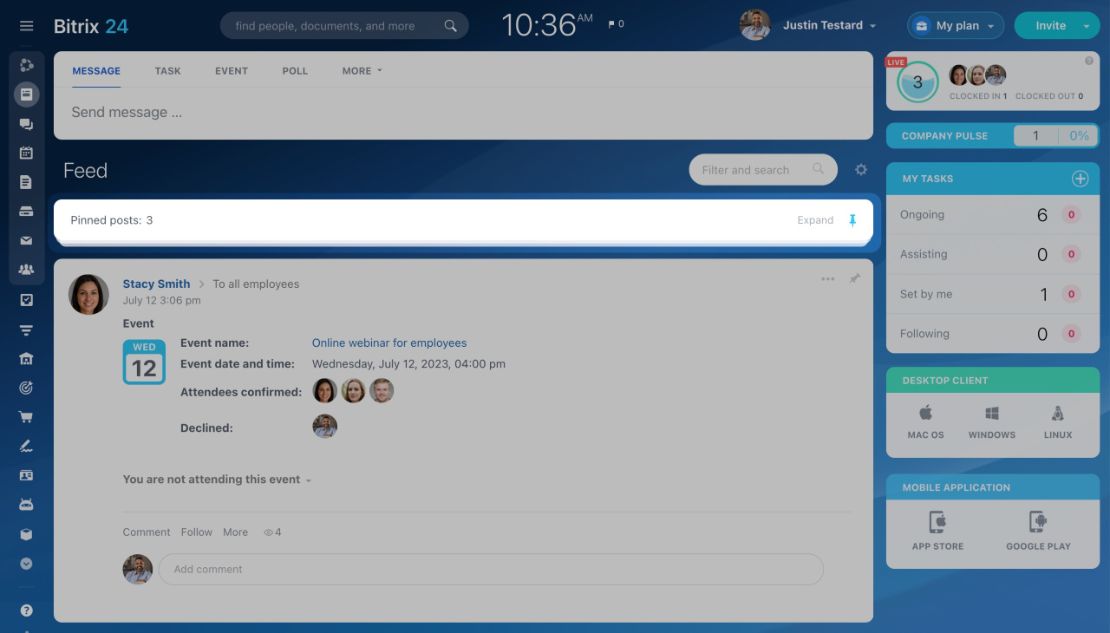Open the Online webinar for employees link

coord(389,343)
